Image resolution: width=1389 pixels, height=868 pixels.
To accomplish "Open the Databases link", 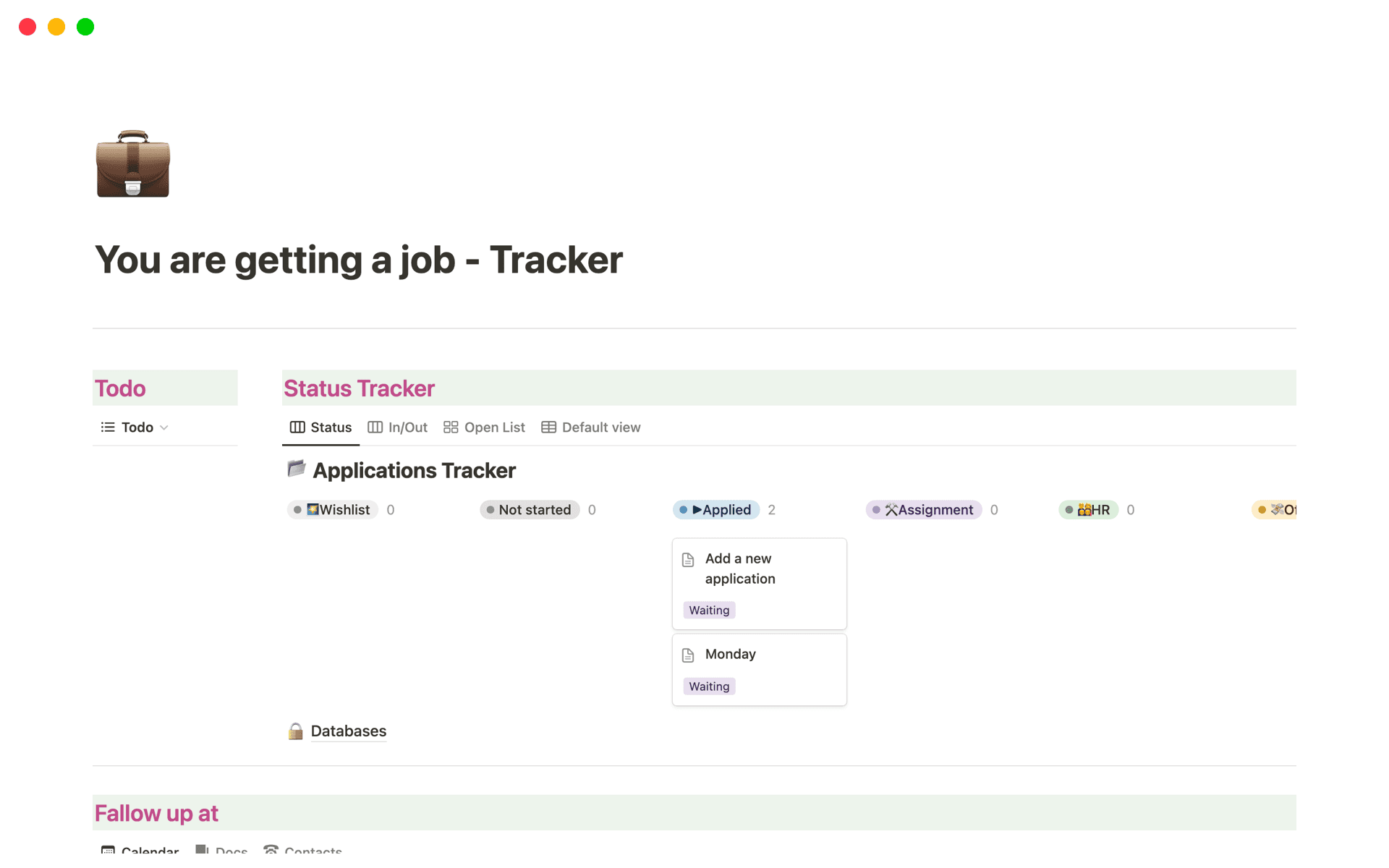I will click(348, 731).
